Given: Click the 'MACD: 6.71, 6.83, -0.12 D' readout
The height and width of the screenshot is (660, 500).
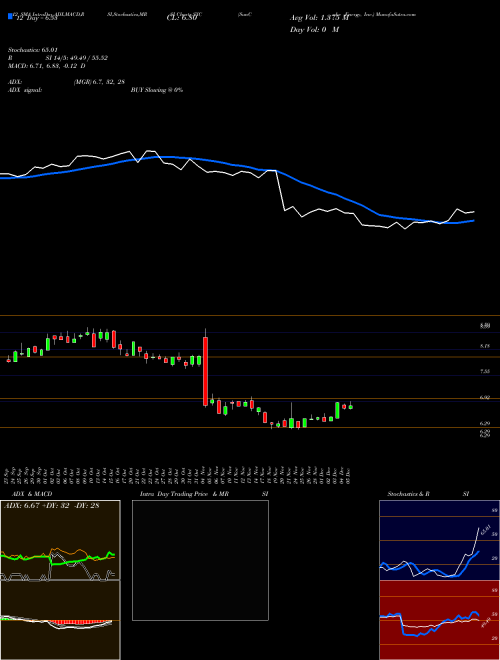Looking at the screenshot, I should [46, 66].
